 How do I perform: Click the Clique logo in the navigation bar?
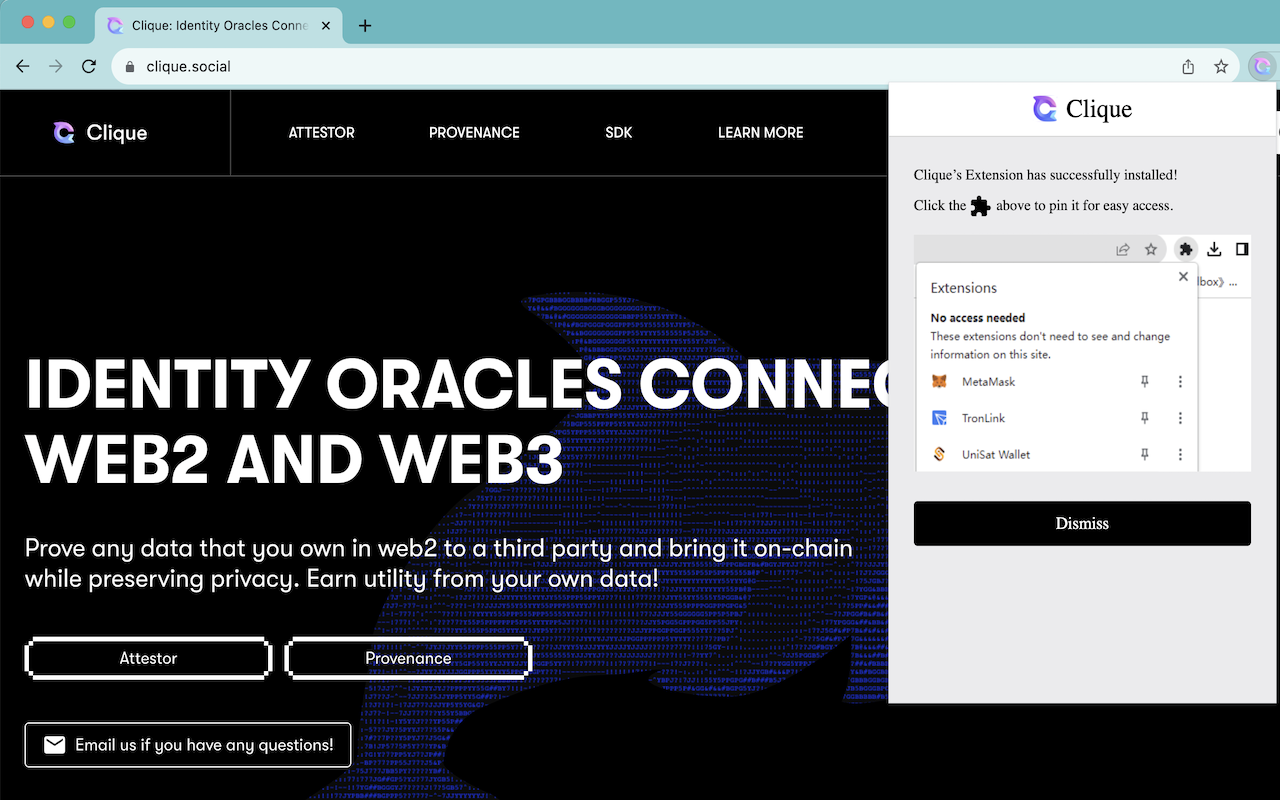point(99,132)
